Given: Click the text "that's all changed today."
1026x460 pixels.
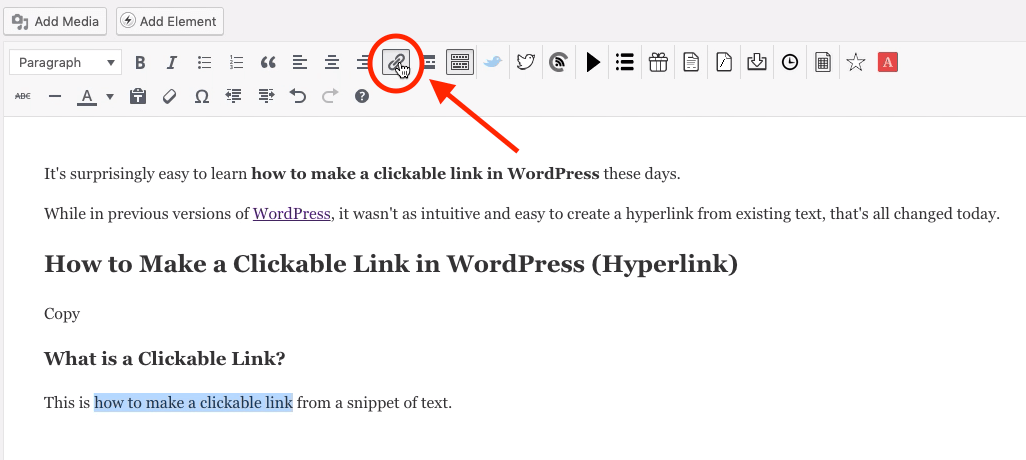Looking at the screenshot, I should click(x=914, y=214).
